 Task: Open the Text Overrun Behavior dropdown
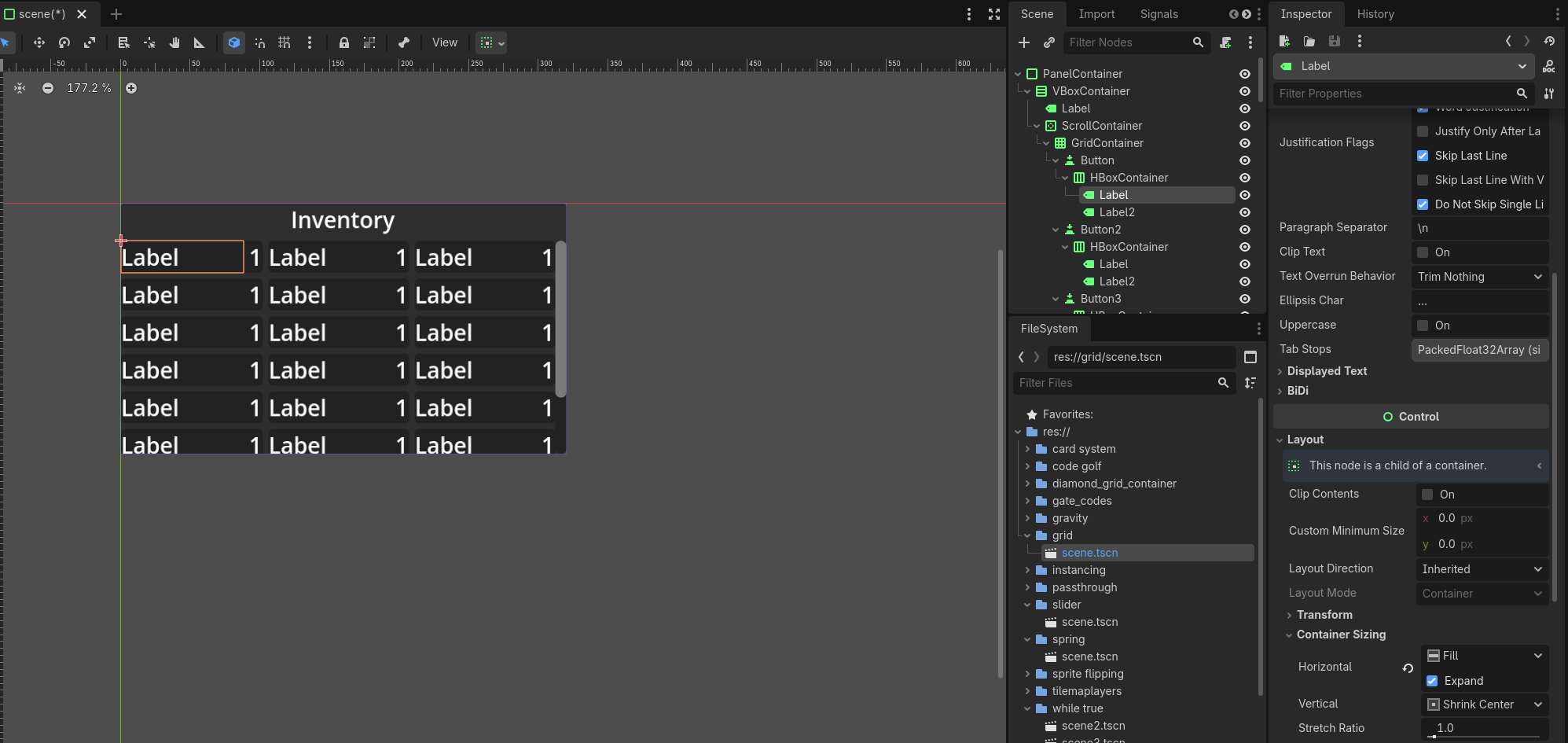click(x=1479, y=277)
